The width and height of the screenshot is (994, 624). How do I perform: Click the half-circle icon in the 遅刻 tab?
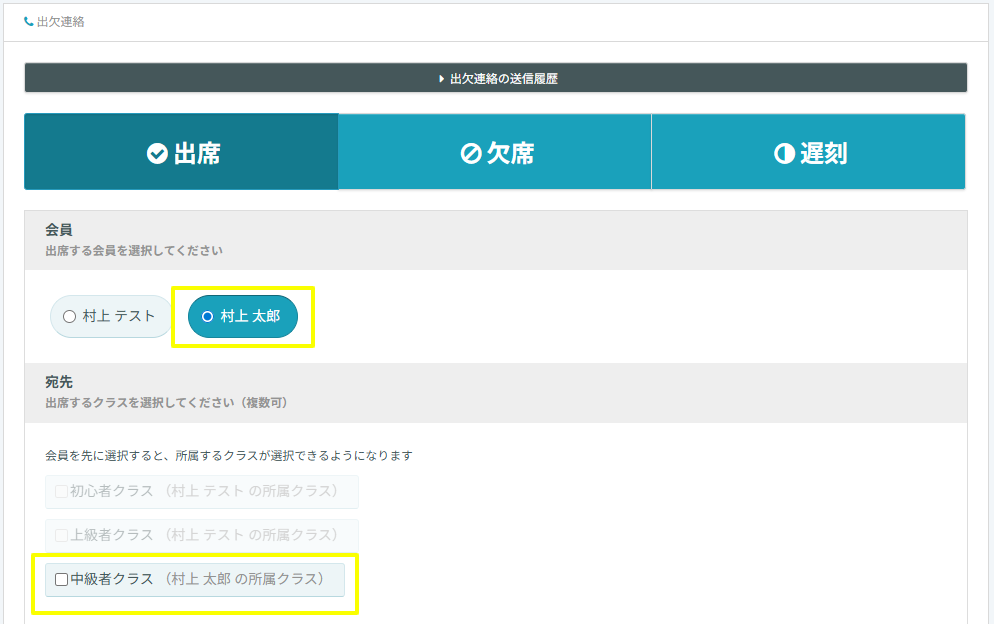[784, 153]
